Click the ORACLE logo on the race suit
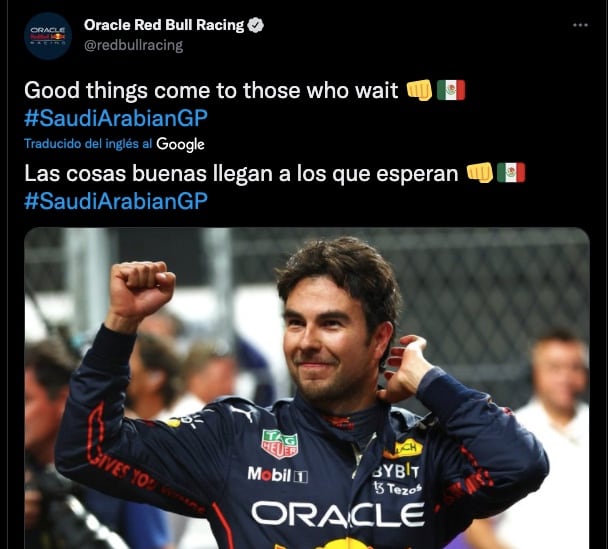This screenshot has width=608, height=549. (x=338, y=514)
